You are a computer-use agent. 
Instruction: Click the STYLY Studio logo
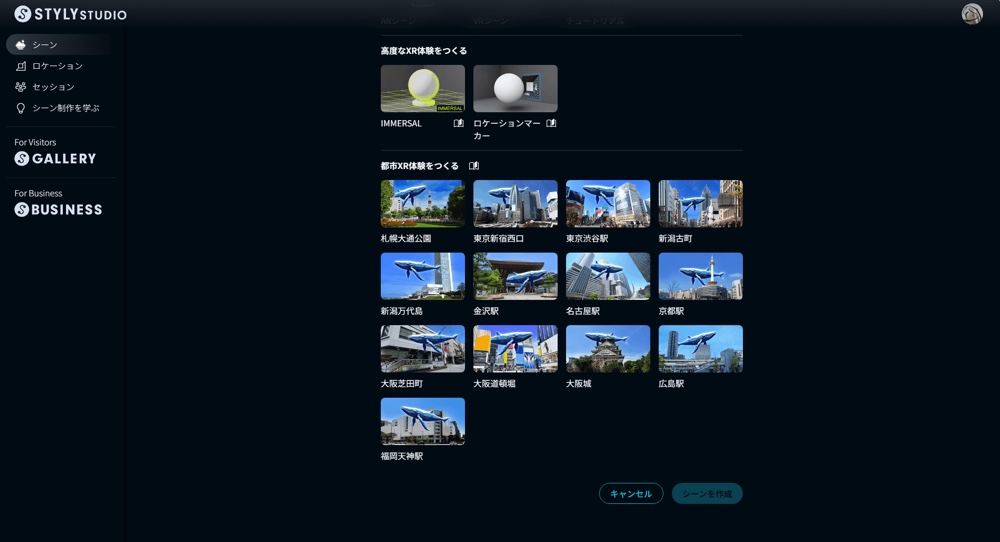pyautogui.click(x=70, y=14)
